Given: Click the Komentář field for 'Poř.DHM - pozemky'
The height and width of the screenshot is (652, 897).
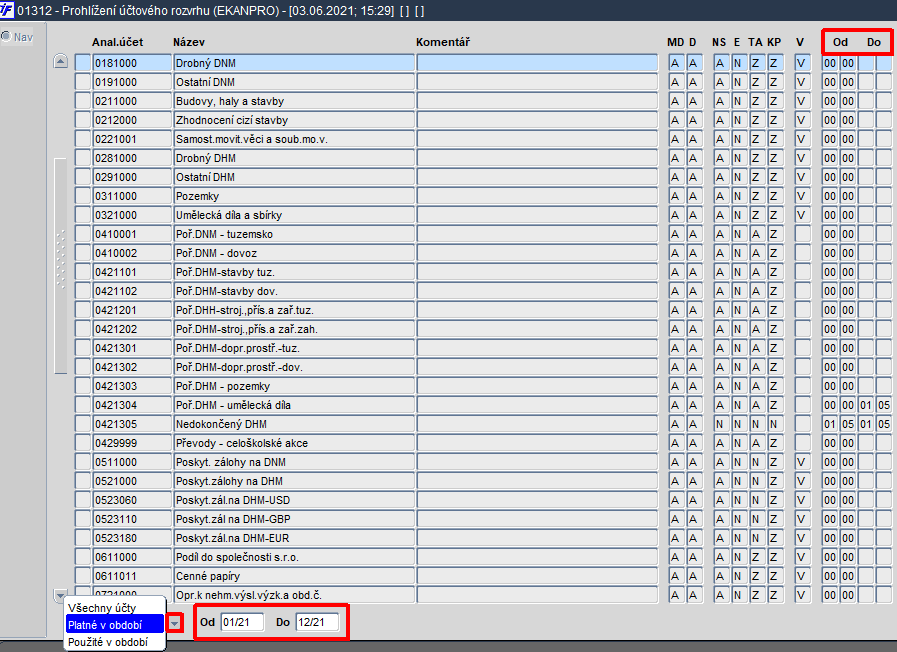Looking at the screenshot, I should 537,386.
